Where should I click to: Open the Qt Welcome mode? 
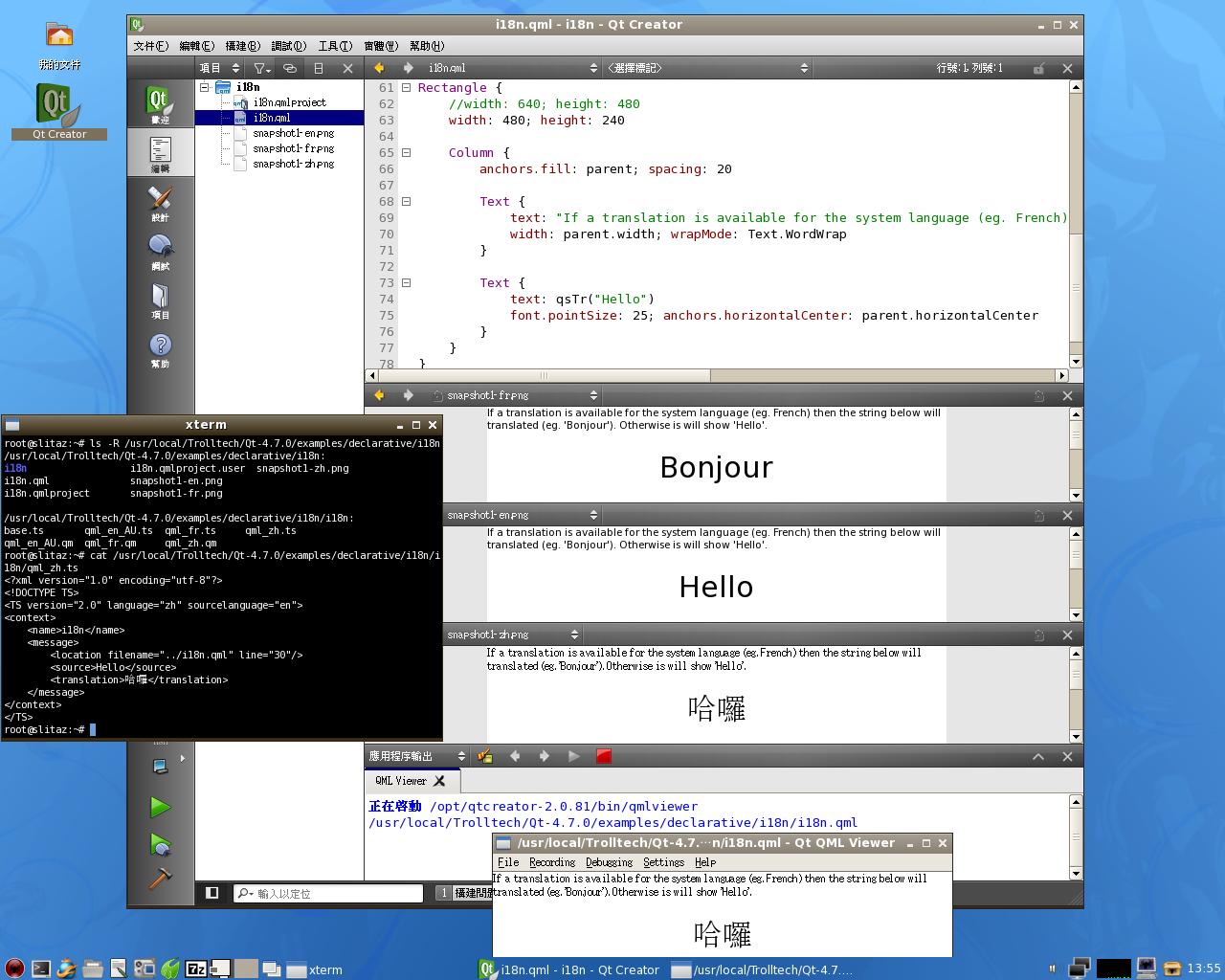[x=160, y=103]
